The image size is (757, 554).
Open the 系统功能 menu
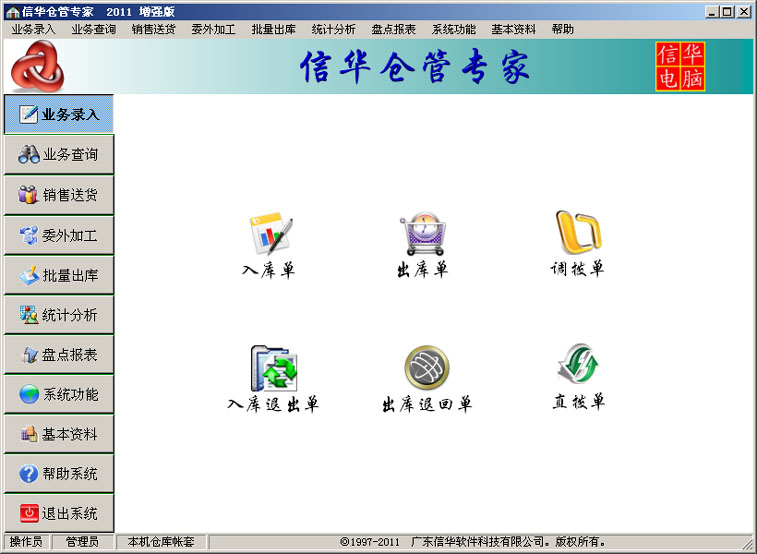pyautogui.click(x=454, y=29)
